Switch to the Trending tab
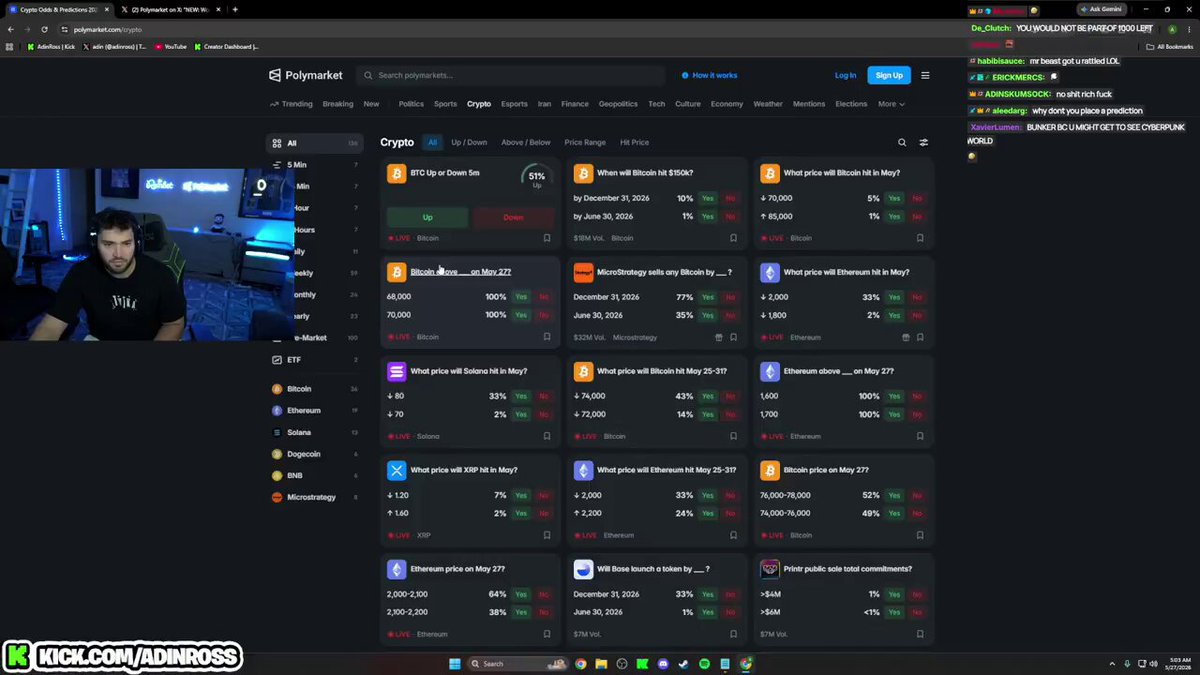The image size is (1200, 675). coord(291,104)
